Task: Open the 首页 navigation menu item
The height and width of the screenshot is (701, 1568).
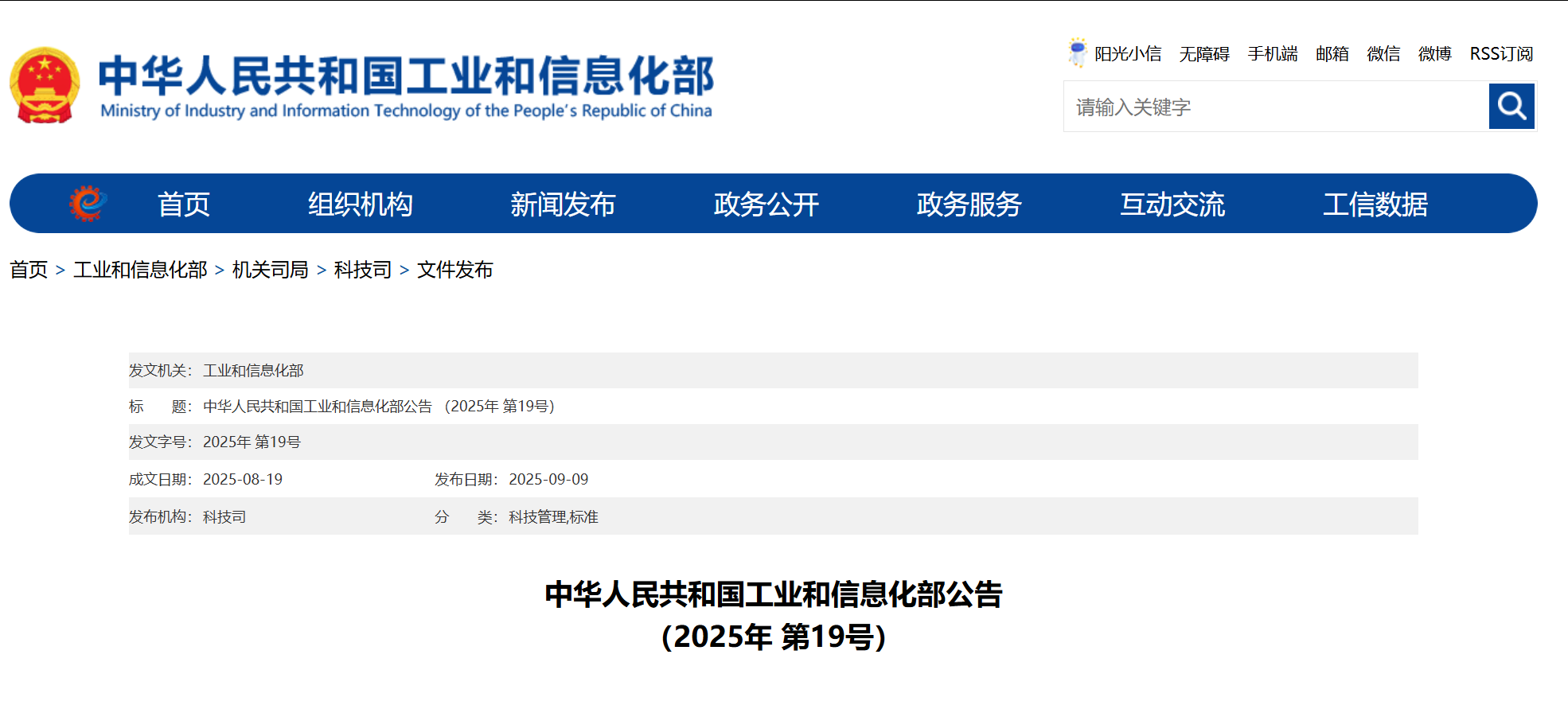Action: [x=183, y=204]
